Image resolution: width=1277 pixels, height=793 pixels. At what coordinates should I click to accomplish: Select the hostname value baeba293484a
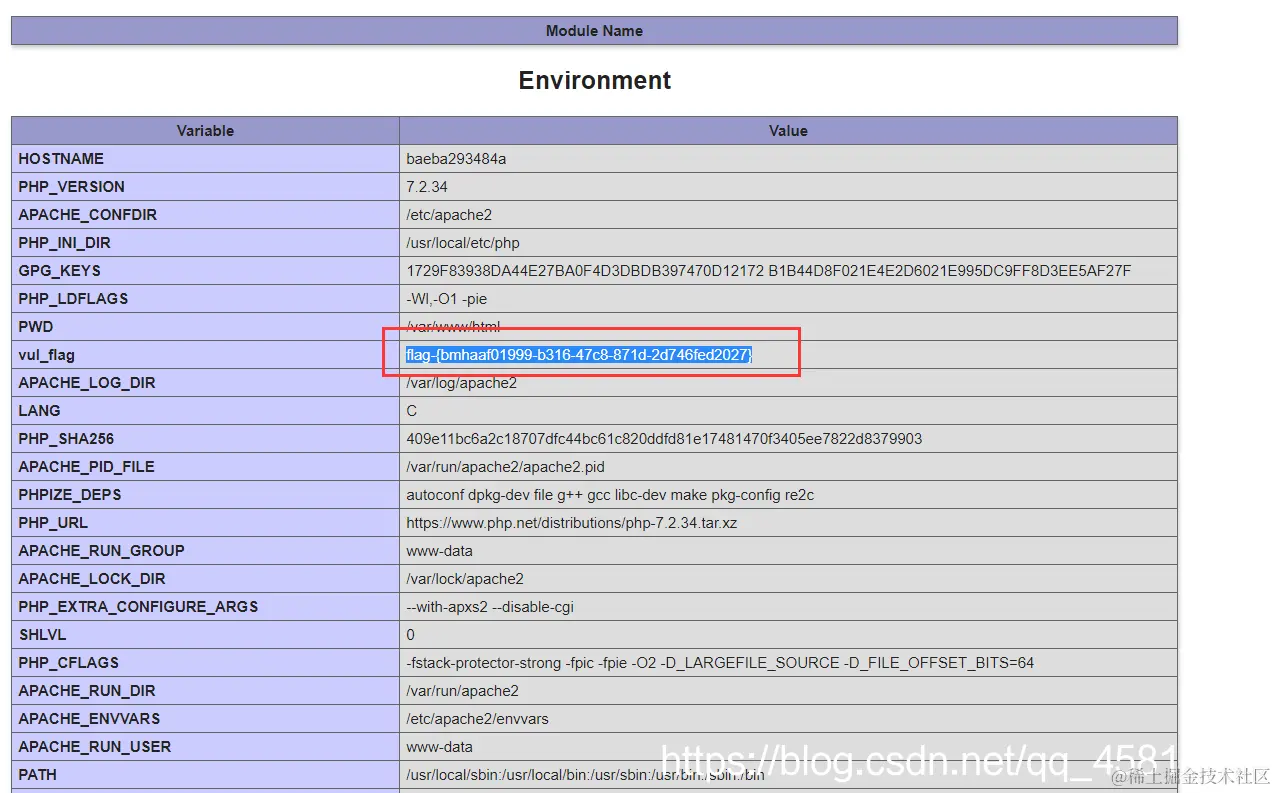click(x=456, y=159)
